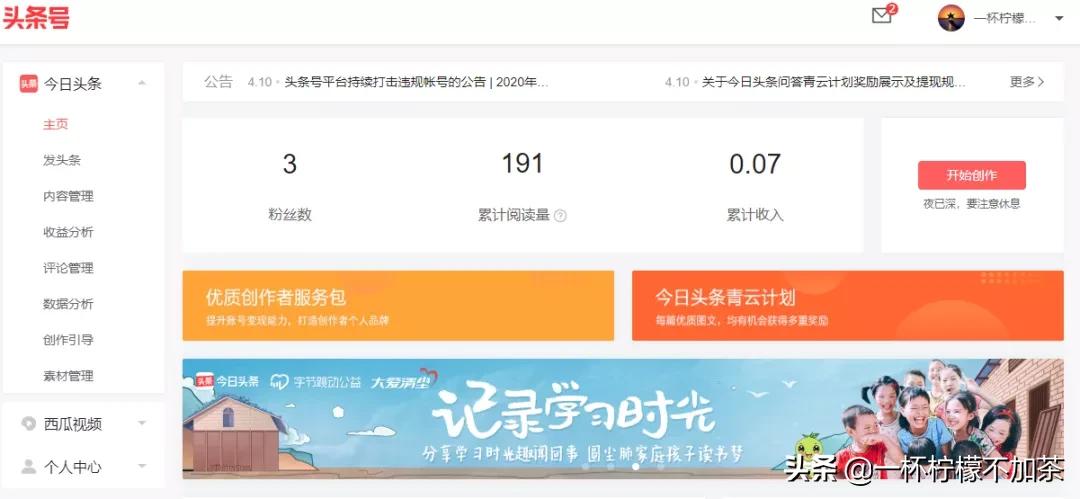This screenshot has width=1080, height=499.
Task: Open 创作引导 in the sidebar
Action: pos(68,340)
